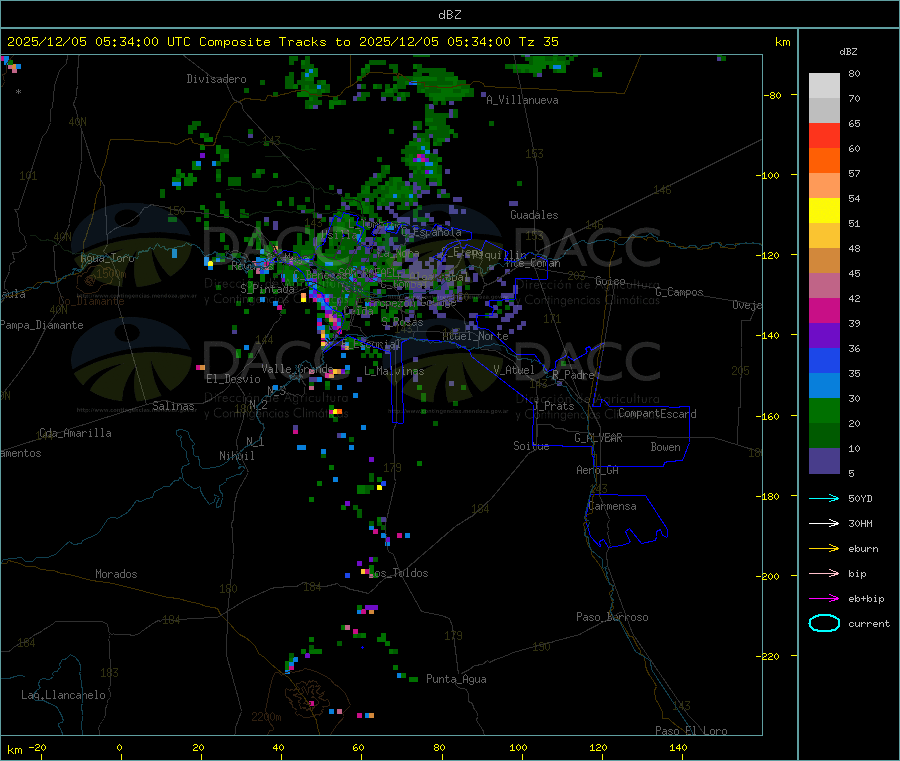Image resolution: width=900 pixels, height=761 pixels.
Task: Click the CompantEscard map label
Action: tap(657, 413)
